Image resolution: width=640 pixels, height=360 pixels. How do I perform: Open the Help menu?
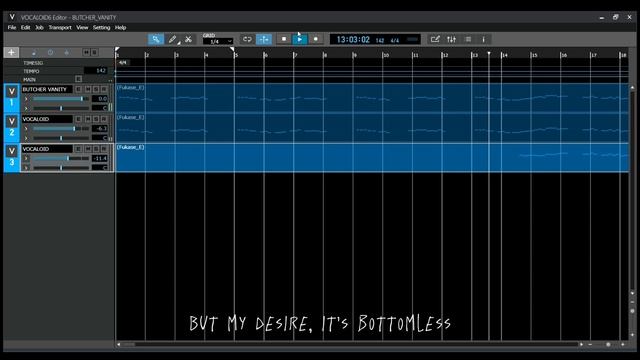pyautogui.click(x=120, y=27)
